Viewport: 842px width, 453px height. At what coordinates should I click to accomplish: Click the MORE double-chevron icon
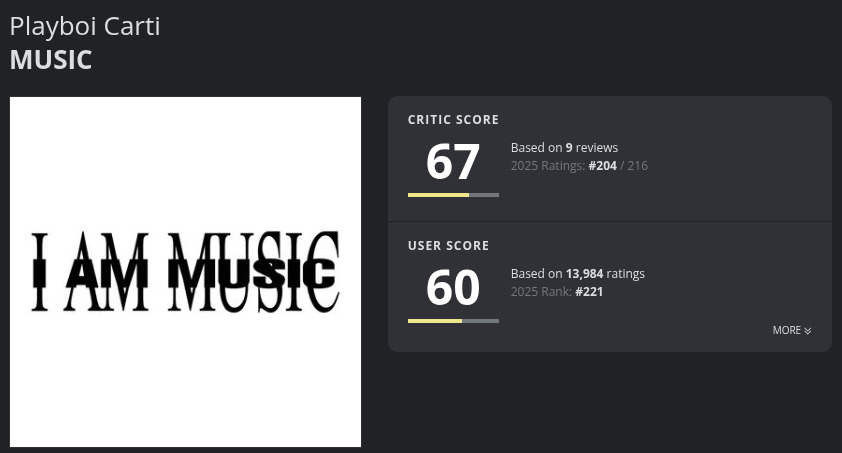[x=808, y=331]
